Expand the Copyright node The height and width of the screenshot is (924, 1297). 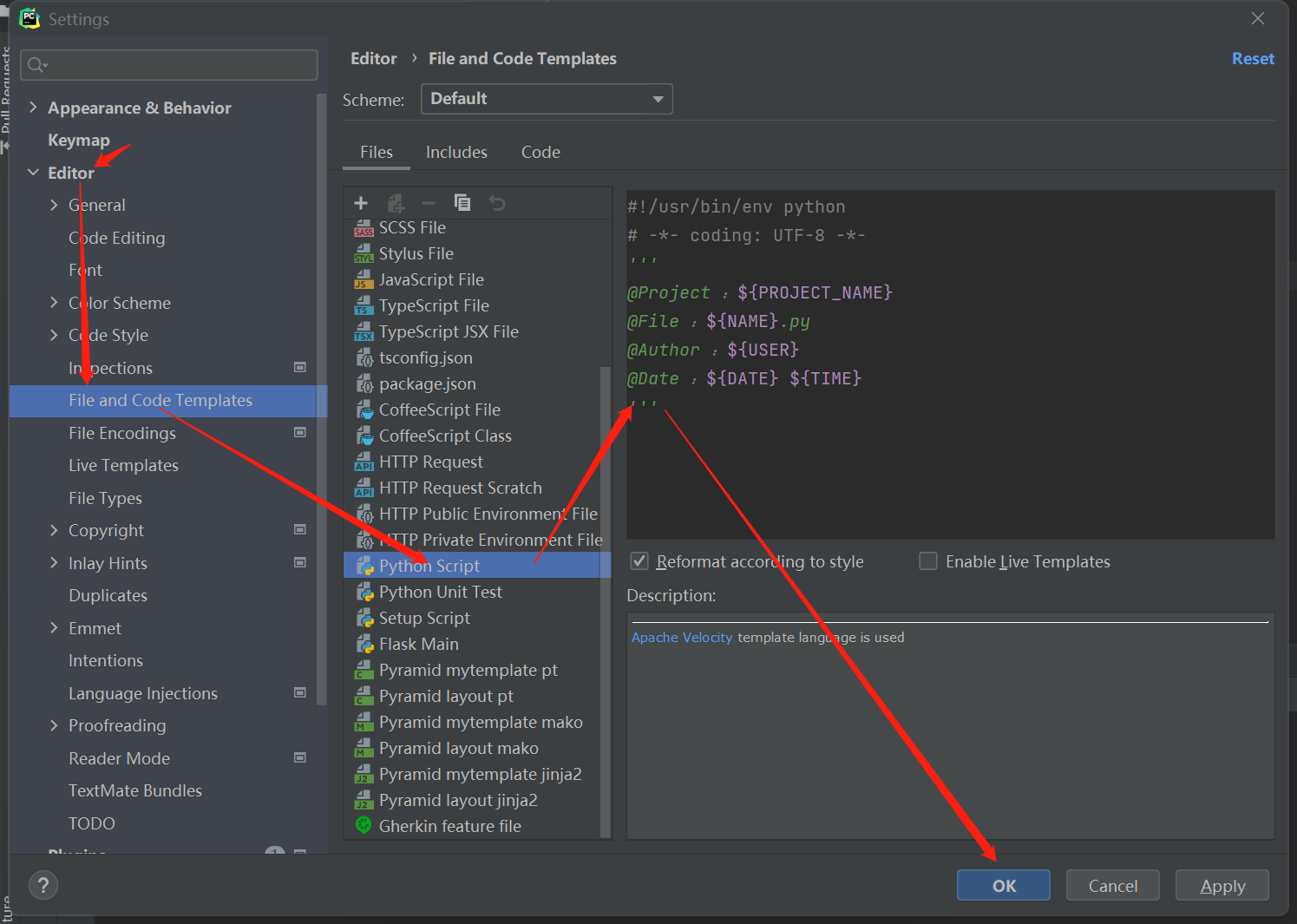(54, 530)
